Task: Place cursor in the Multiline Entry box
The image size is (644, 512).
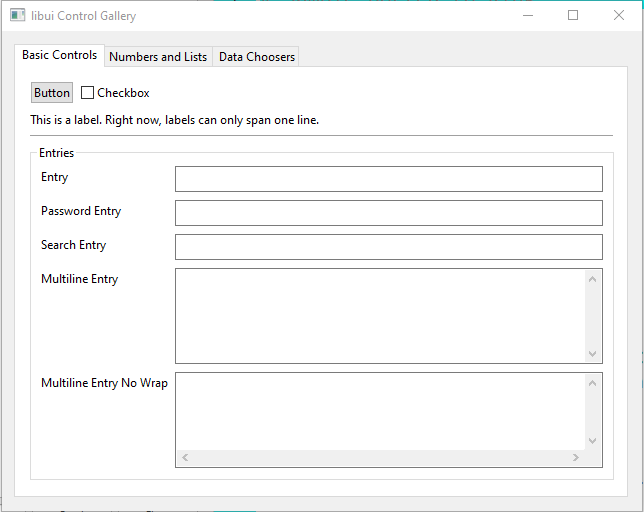Action: [x=380, y=315]
